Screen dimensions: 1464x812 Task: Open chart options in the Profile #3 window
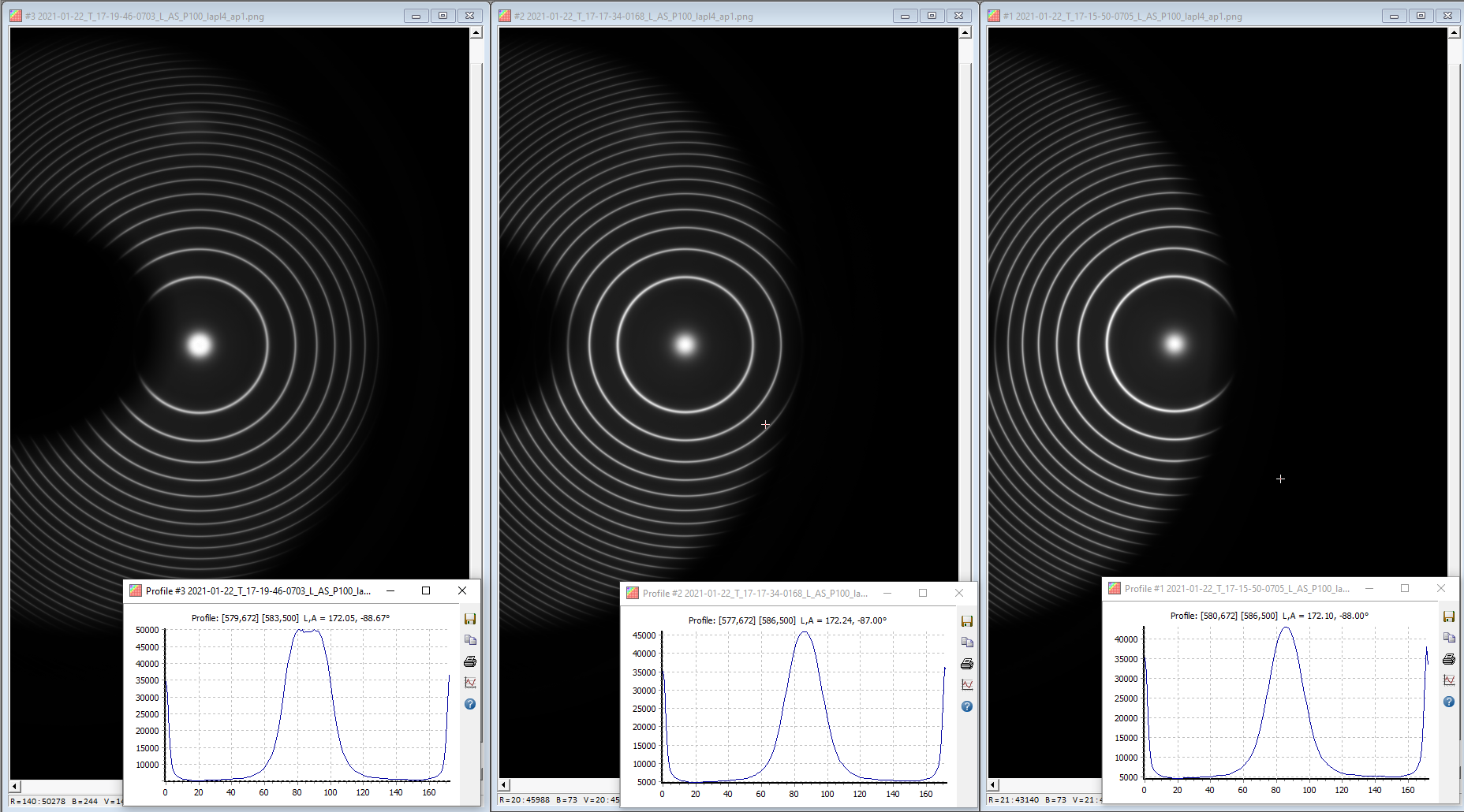coord(470,683)
